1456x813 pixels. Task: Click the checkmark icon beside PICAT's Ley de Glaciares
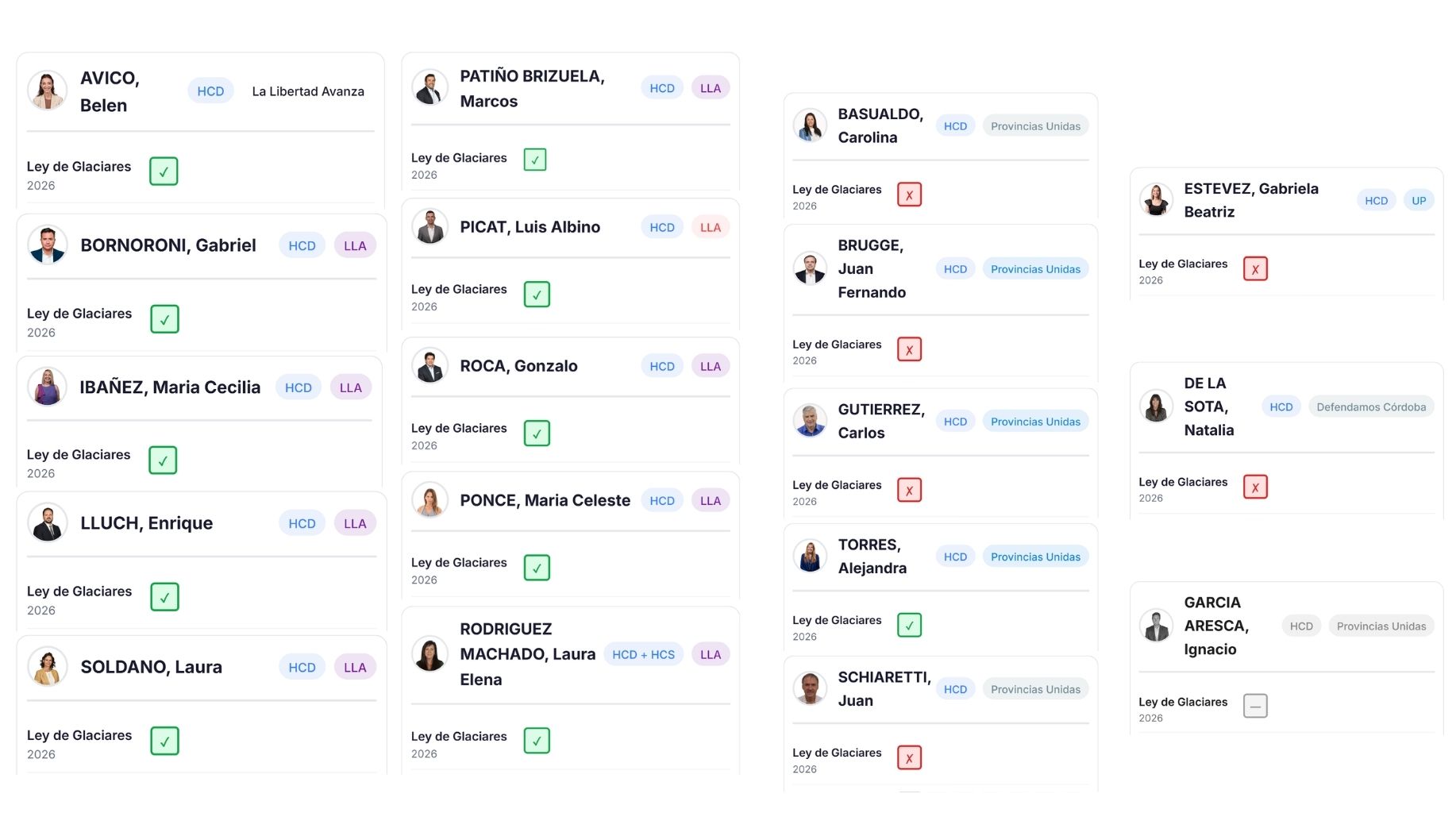coord(537,294)
